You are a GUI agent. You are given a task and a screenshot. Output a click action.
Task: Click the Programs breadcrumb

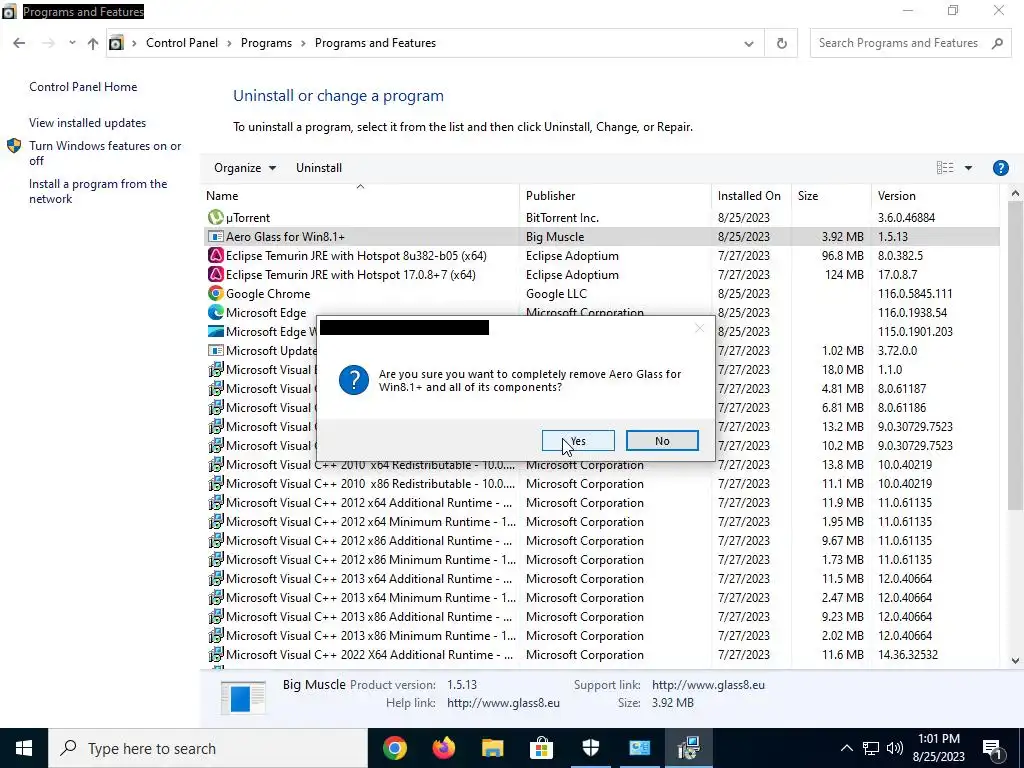tap(266, 43)
